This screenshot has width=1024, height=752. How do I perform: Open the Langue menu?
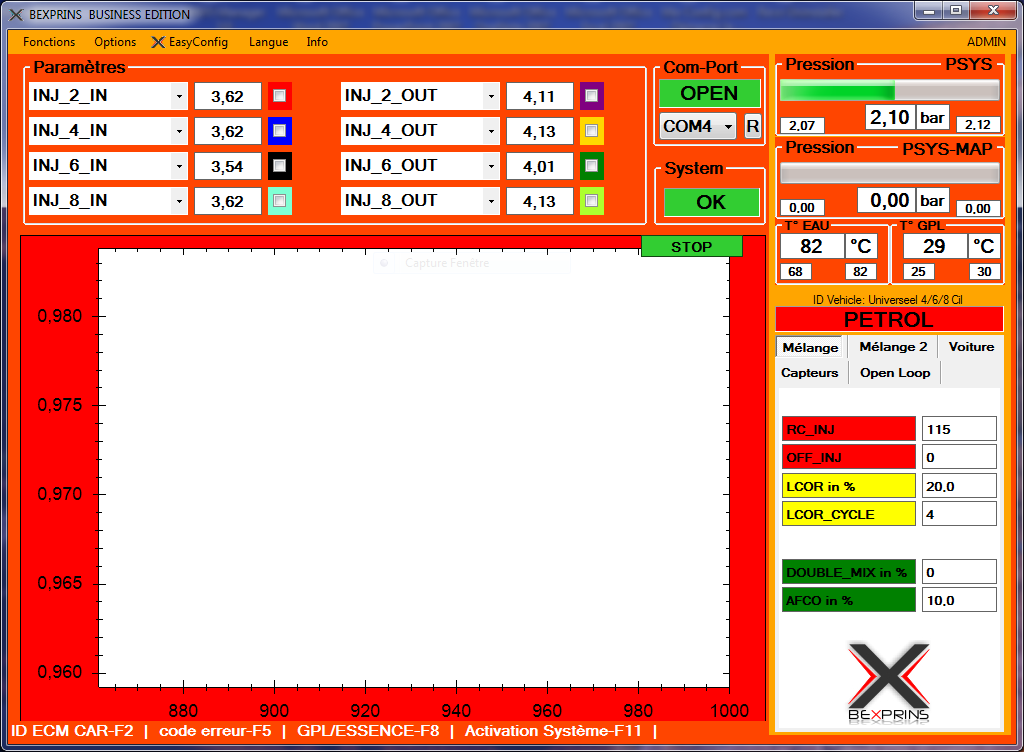(x=268, y=42)
